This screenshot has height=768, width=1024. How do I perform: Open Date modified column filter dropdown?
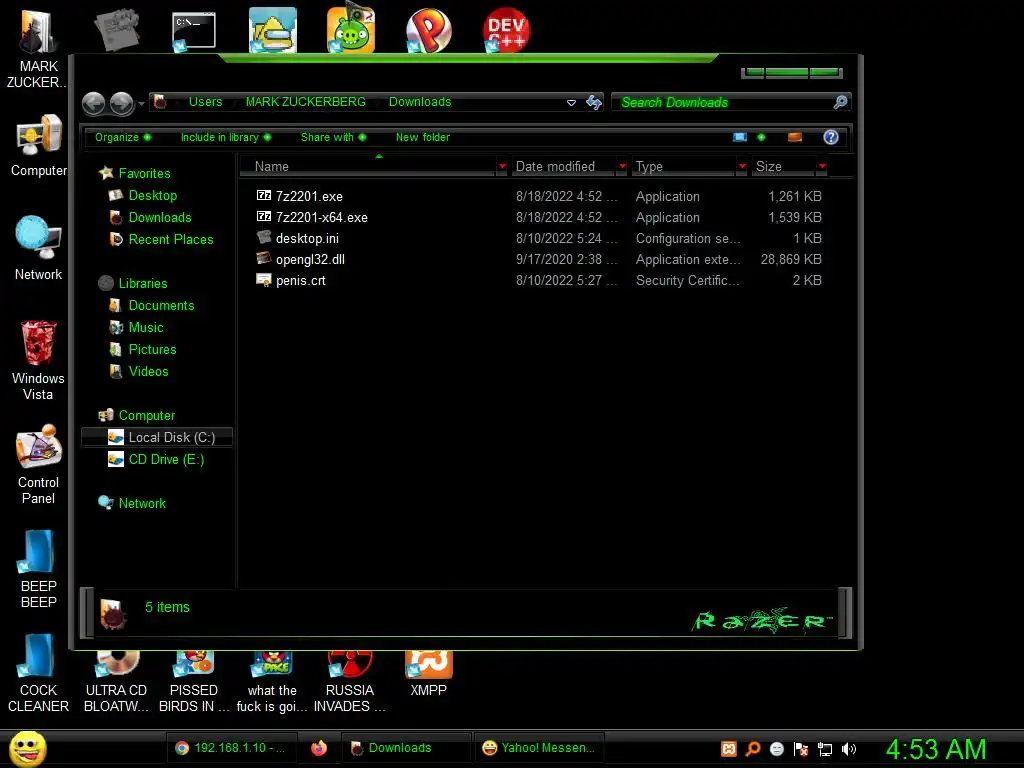tap(622, 167)
